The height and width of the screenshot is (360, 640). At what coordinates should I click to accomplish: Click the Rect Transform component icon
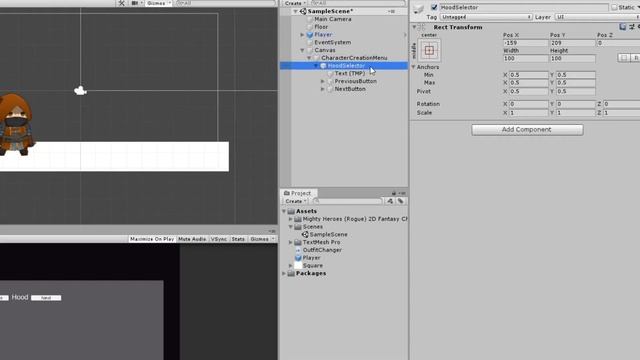(x=422, y=27)
